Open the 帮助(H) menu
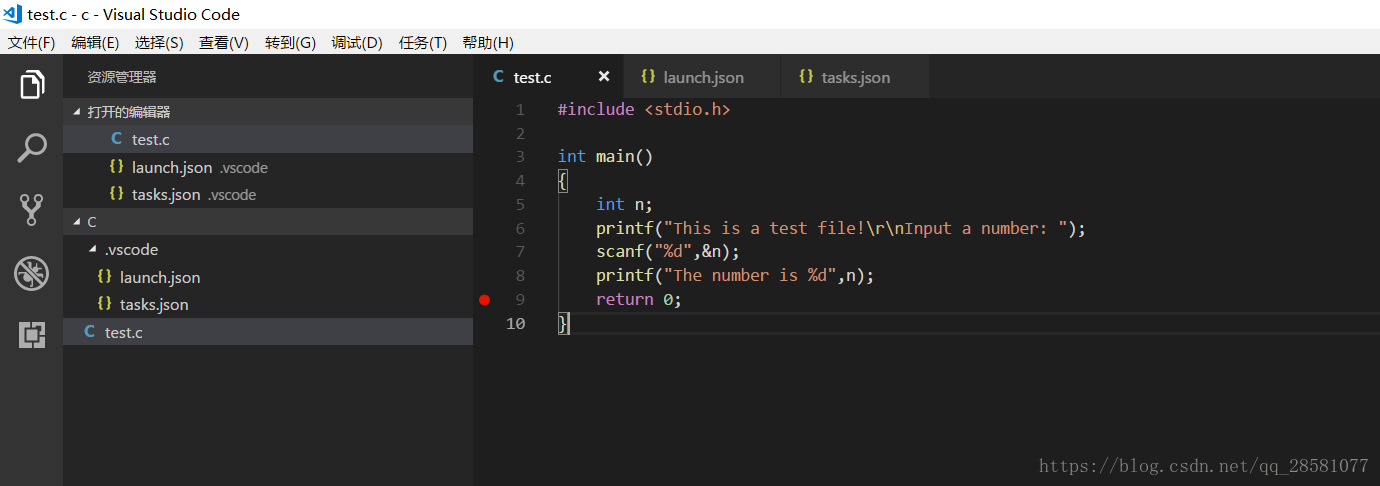The image size is (1380, 486). point(488,43)
